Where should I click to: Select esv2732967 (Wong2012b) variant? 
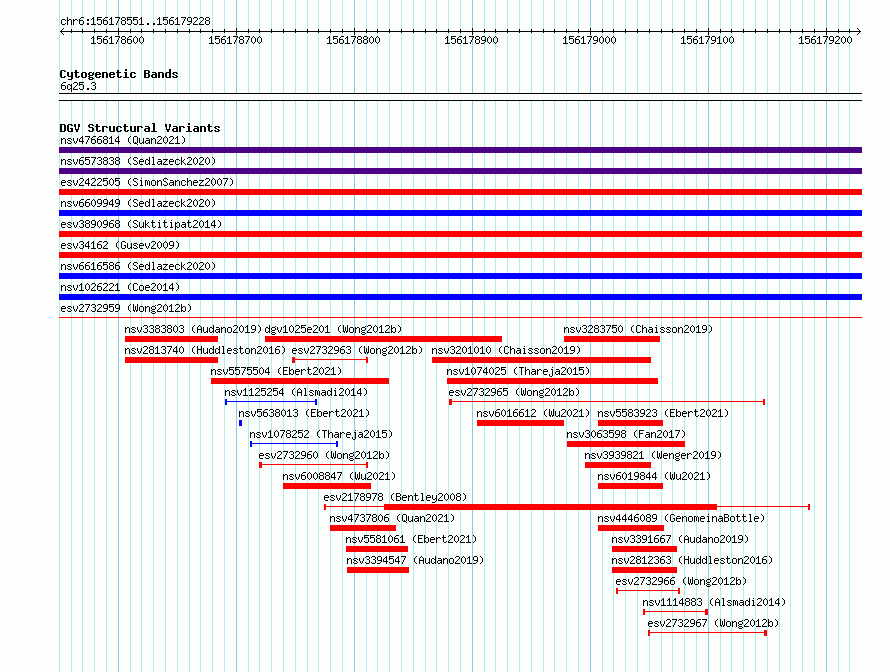point(707,633)
